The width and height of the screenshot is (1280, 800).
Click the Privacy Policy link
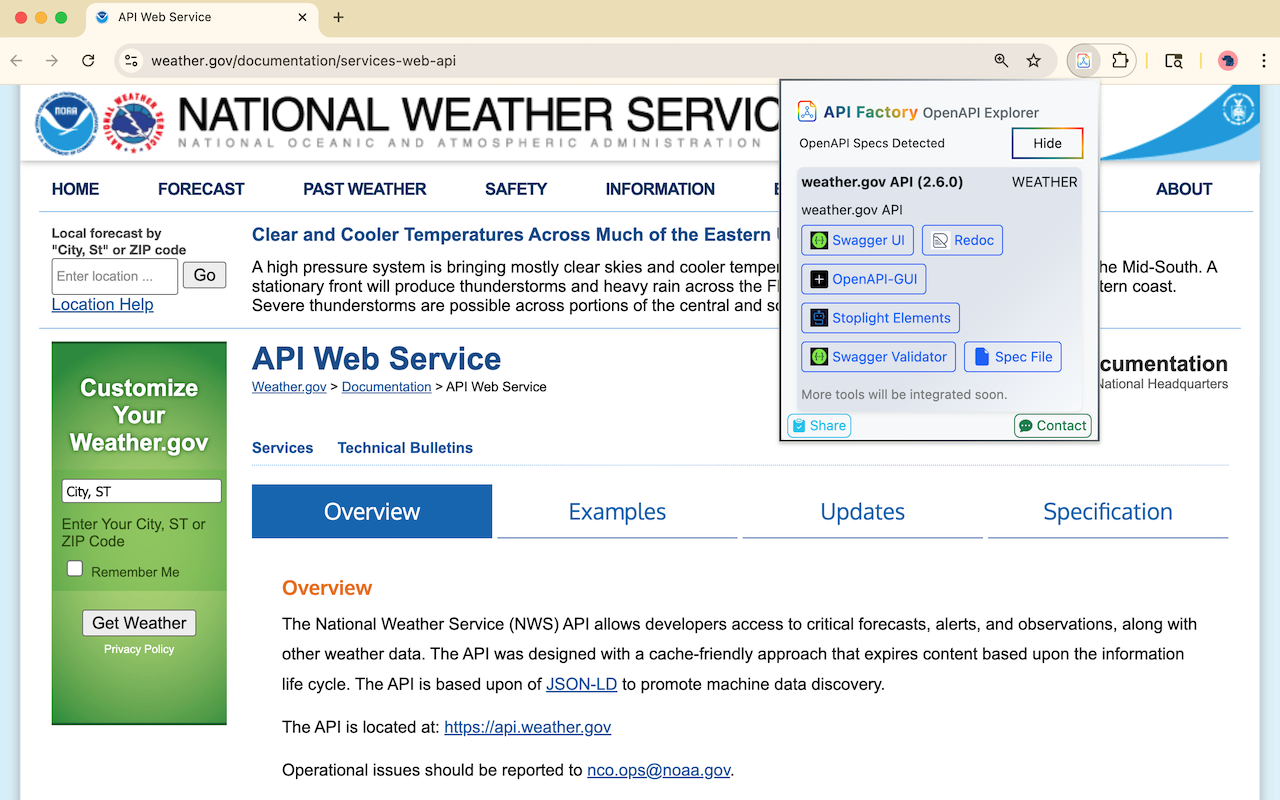139,649
